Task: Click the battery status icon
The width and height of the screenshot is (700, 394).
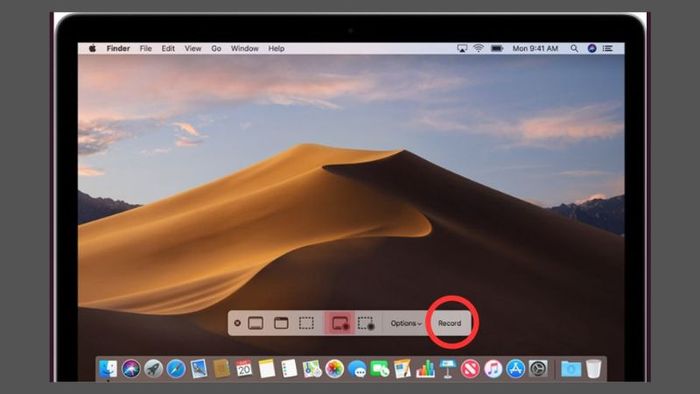Action: 497,48
